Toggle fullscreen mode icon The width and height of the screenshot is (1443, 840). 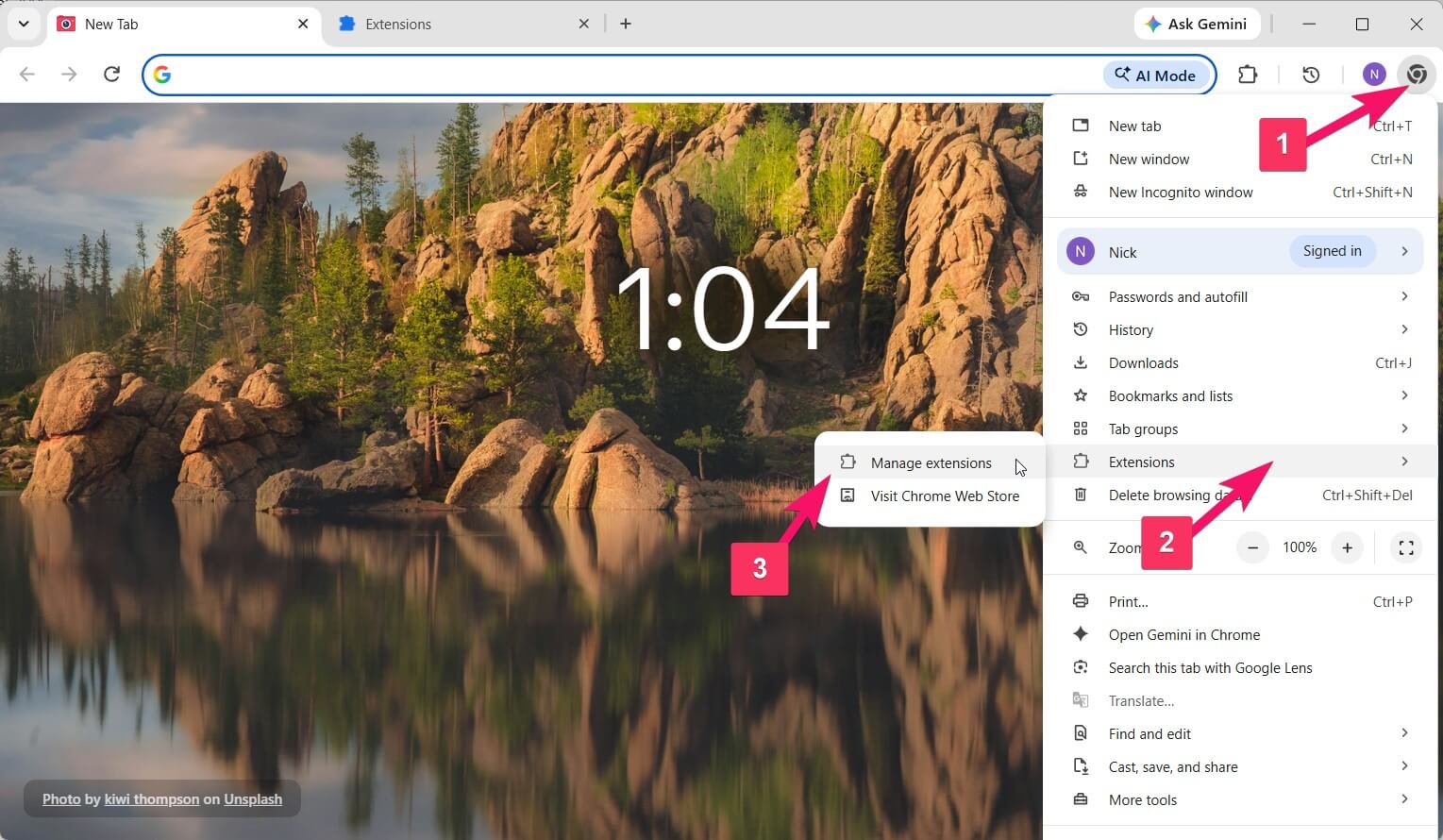pos(1405,547)
